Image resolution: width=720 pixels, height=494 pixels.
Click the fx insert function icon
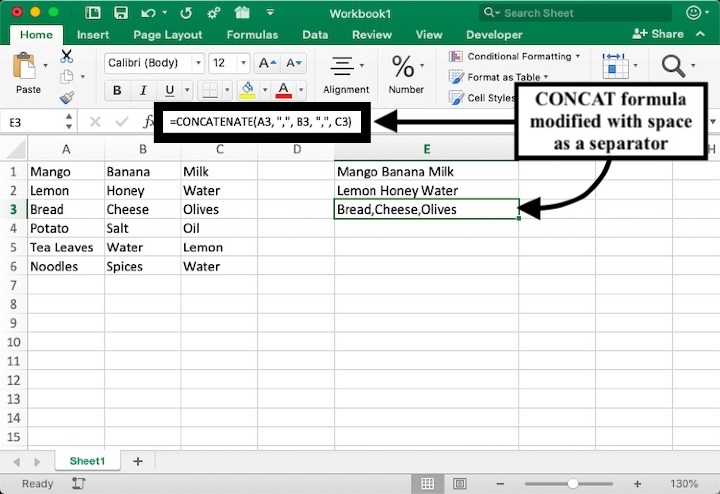[x=148, y=122]
